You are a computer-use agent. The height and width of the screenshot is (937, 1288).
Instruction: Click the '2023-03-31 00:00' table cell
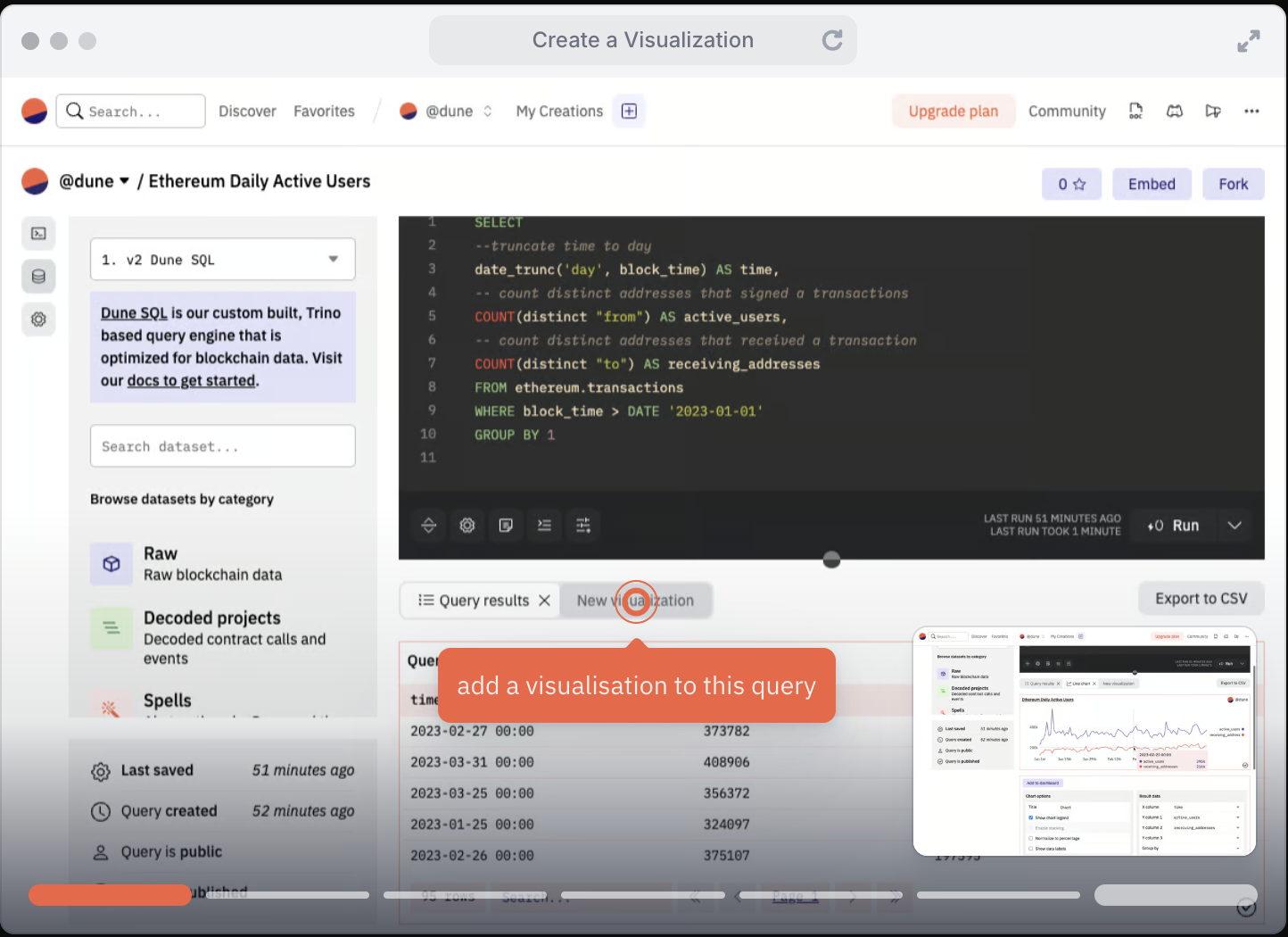(x=472, y=762)
